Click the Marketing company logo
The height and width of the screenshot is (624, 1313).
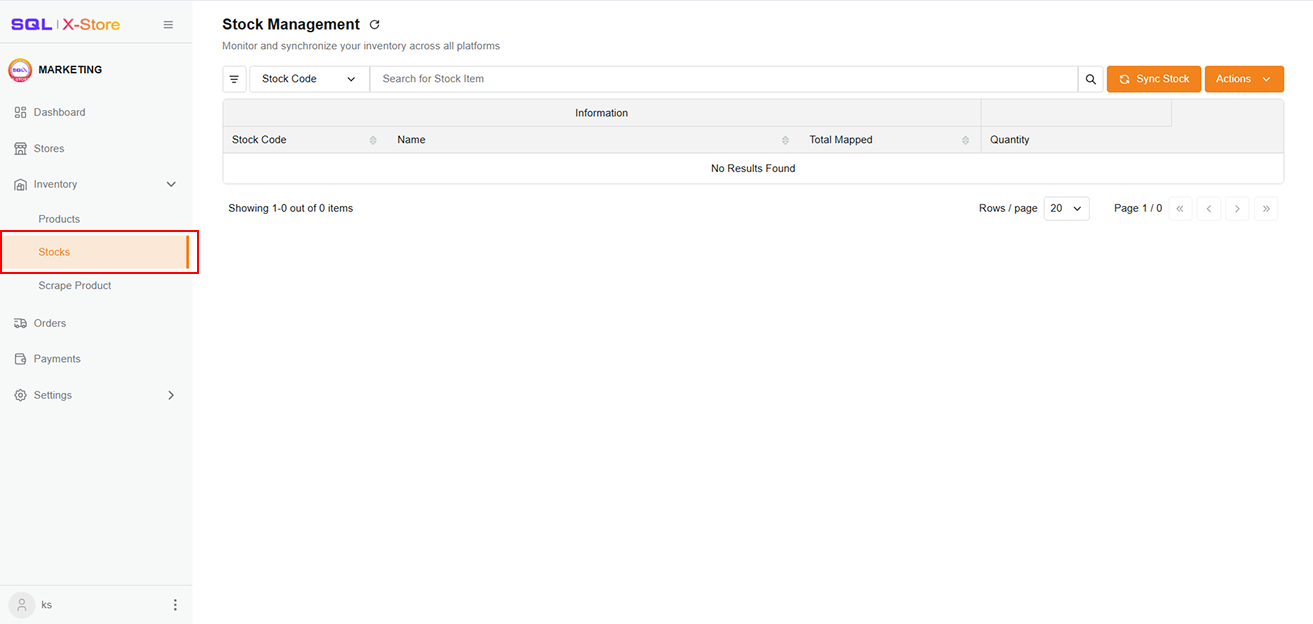click(20, 70)
